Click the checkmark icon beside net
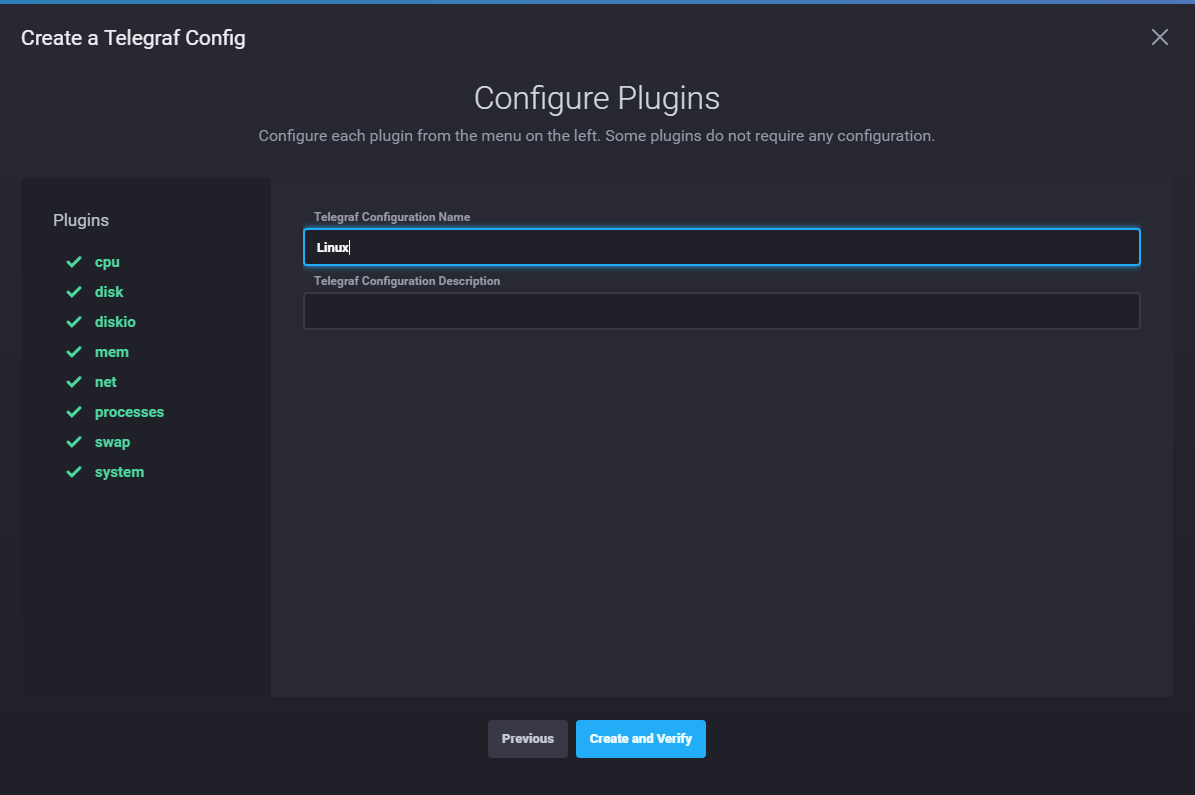Screen dimensions: 1195x795 74,382
